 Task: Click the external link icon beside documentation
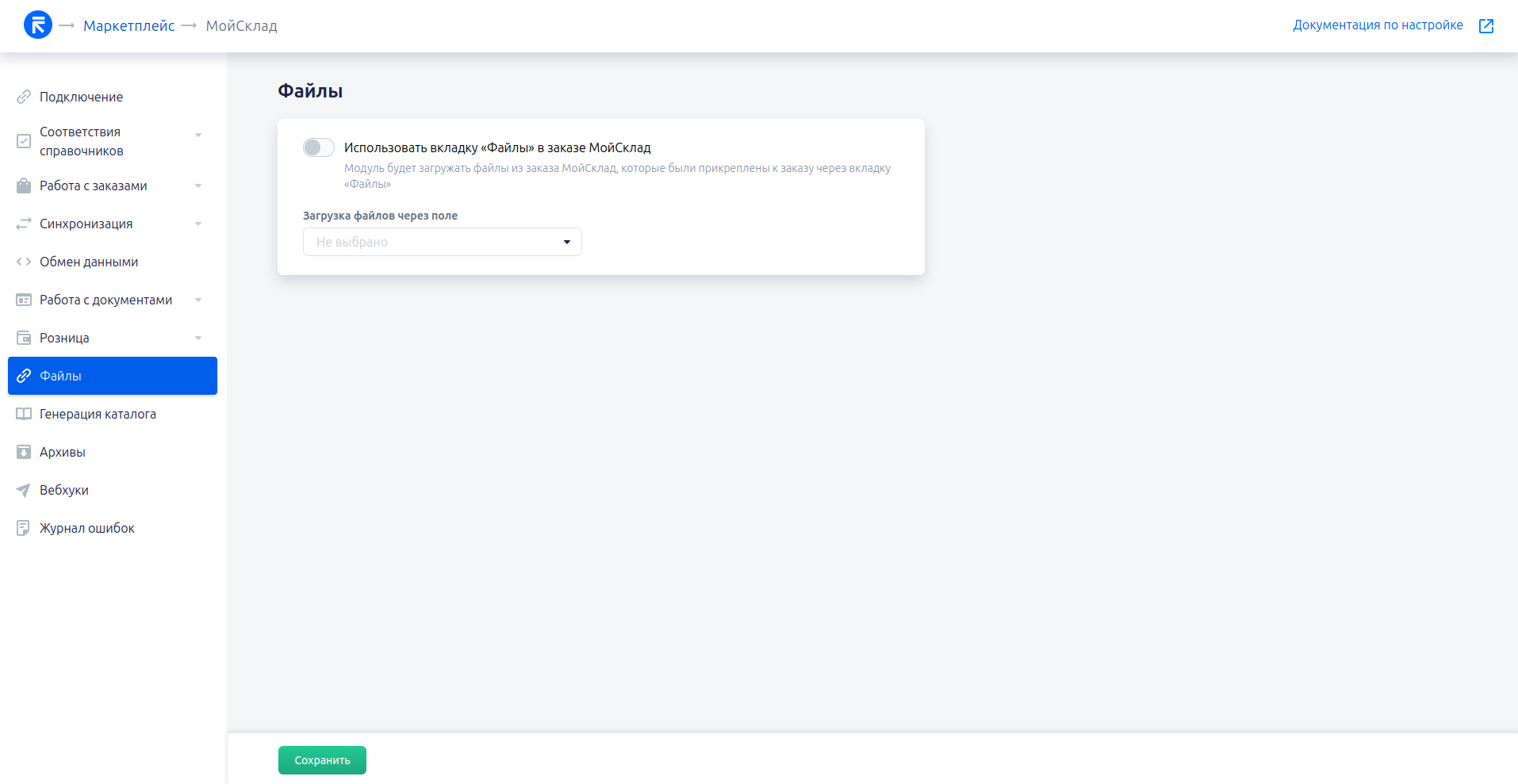pos(1485,26)
